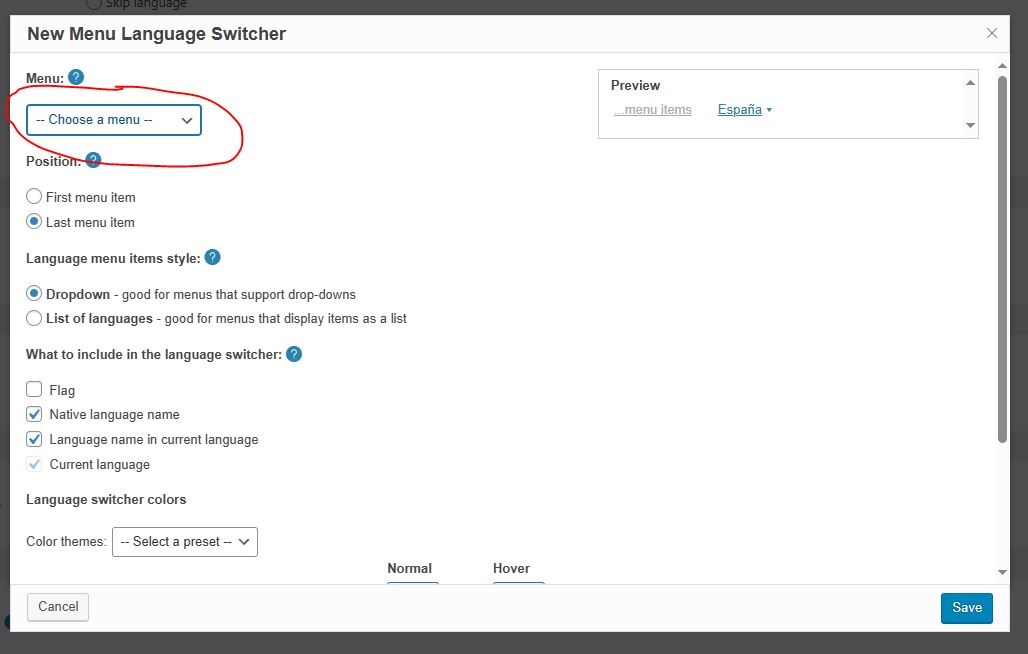This screenshot has height=654, width=1028.
Task: Click the help icon next to Menu
Action: (76, 77)
